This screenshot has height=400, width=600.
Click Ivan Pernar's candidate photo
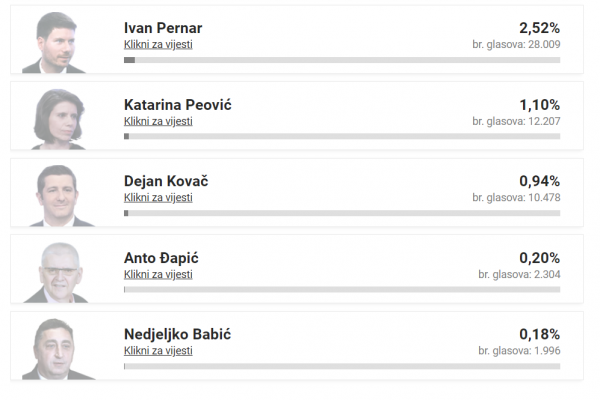(x=59, y=43)
